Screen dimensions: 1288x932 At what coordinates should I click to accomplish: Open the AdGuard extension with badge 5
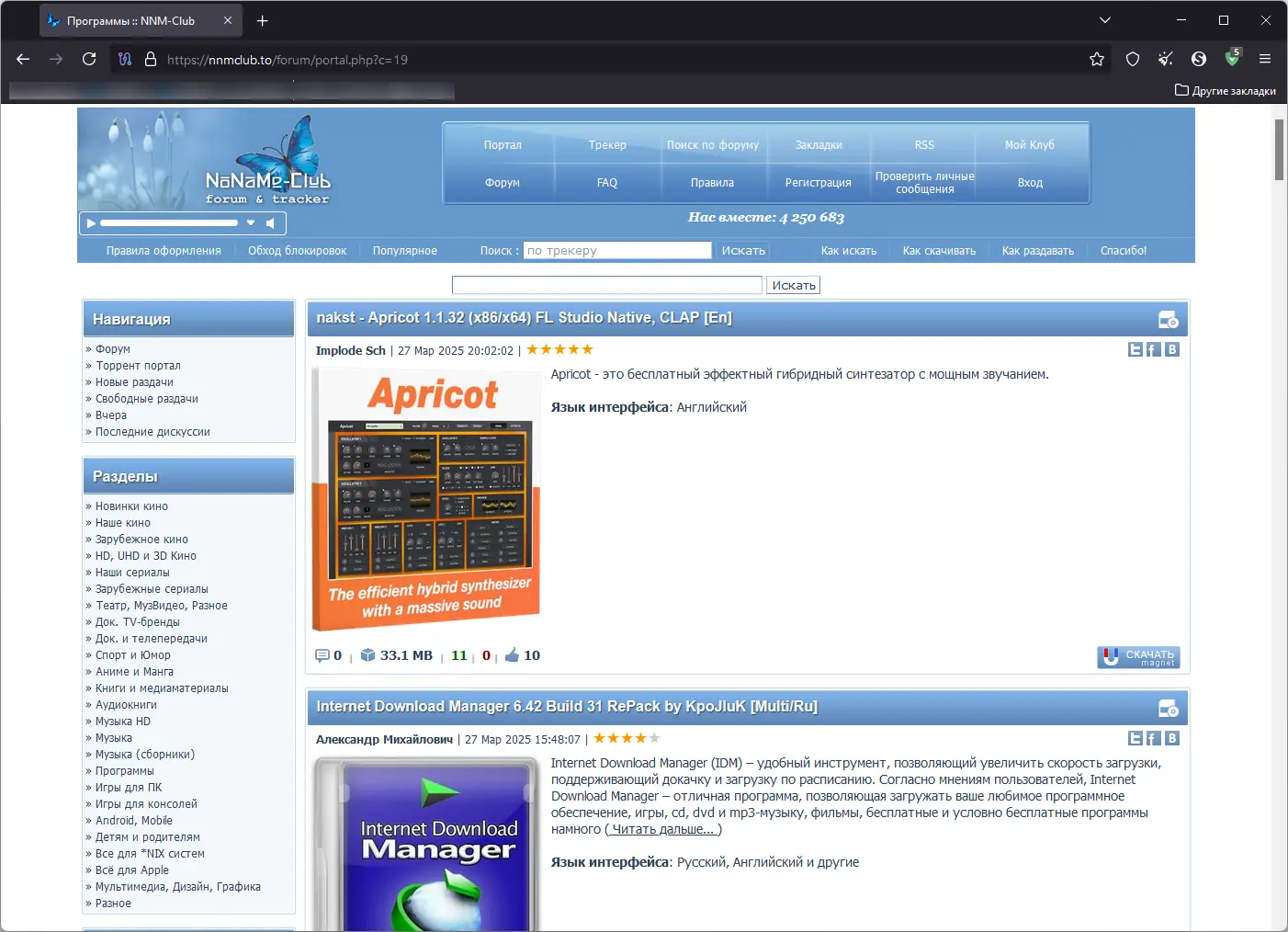[1233, 58]
